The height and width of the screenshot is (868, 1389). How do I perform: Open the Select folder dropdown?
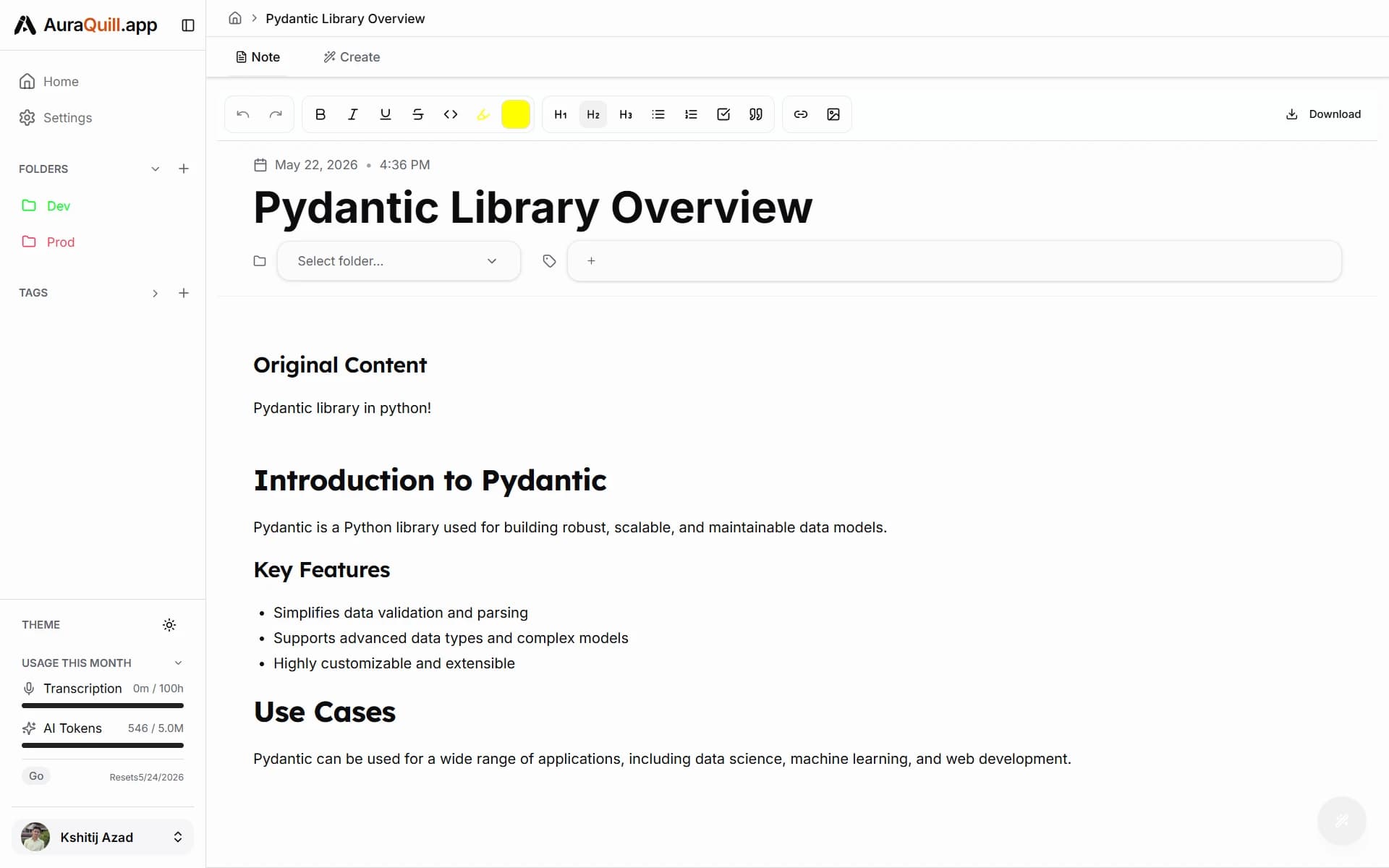(399, 261)
